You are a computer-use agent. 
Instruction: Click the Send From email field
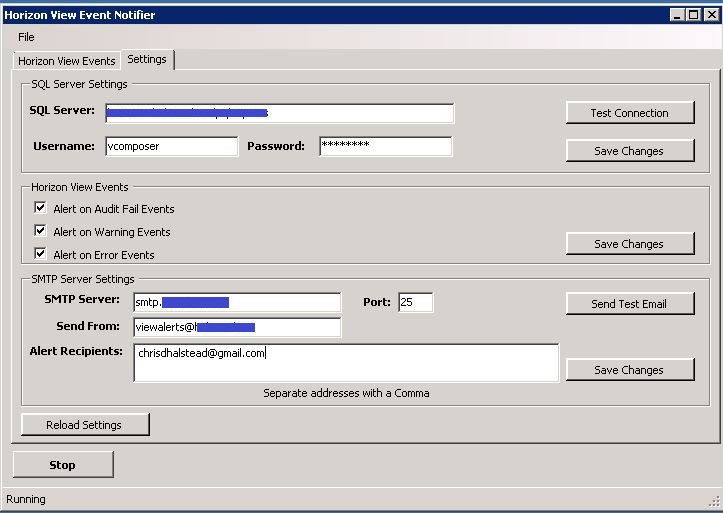click(236, 327)
